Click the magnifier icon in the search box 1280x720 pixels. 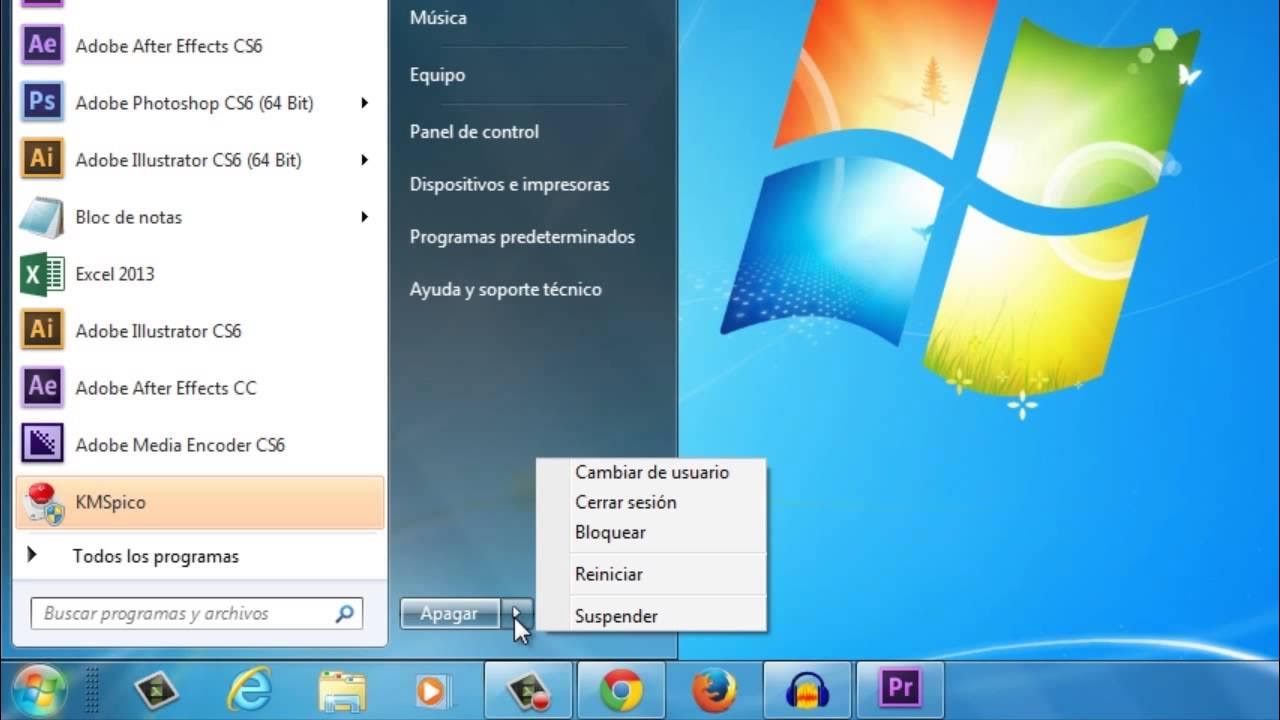pyautogui.click(x=344, y=614)
